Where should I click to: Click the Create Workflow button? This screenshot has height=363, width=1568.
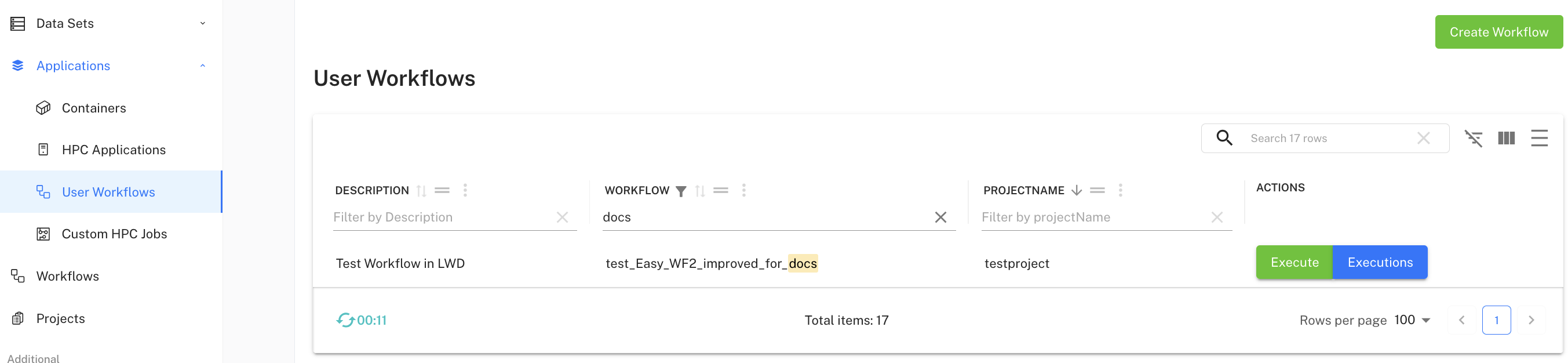1498,32
